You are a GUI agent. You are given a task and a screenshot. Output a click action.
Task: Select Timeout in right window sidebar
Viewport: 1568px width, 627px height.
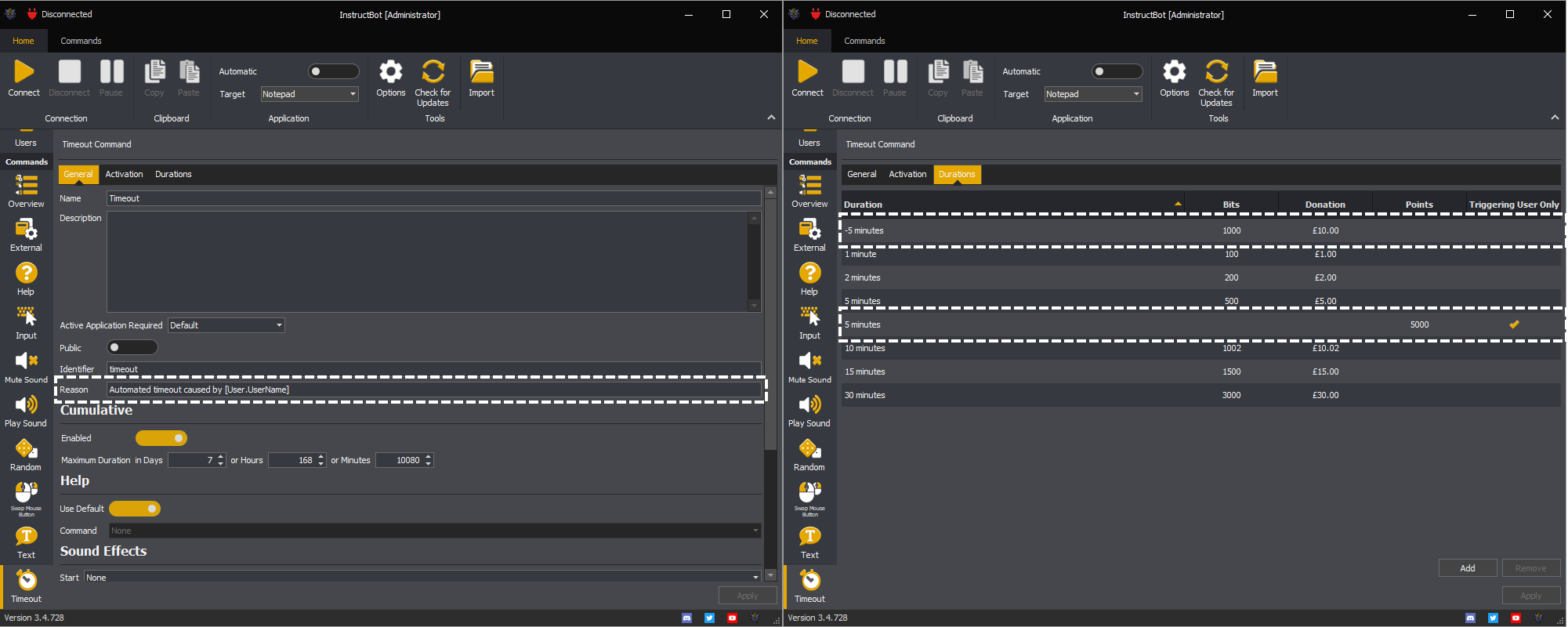(809, 586)
